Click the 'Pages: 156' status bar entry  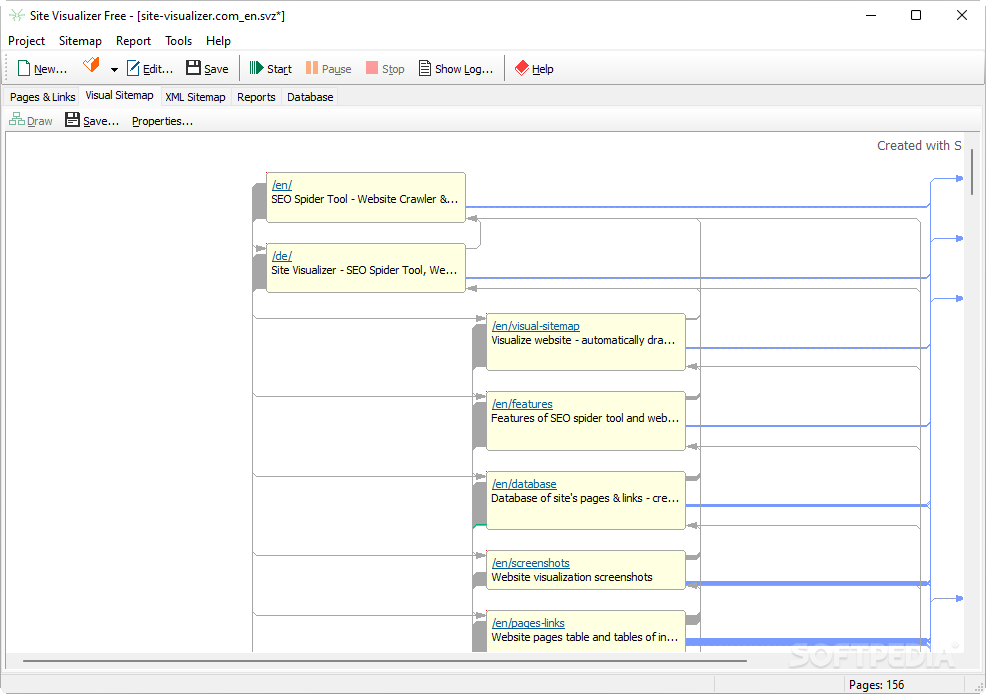coord(876,685)
